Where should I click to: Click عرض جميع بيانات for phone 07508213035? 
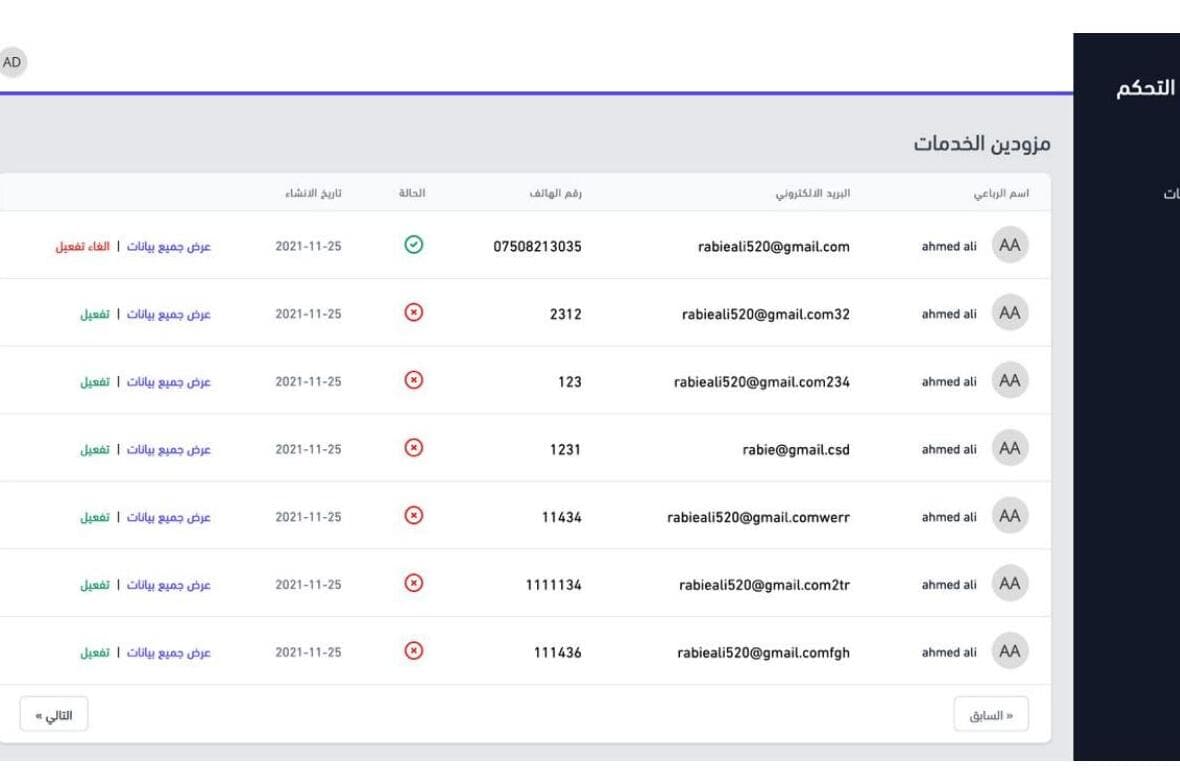169,246
